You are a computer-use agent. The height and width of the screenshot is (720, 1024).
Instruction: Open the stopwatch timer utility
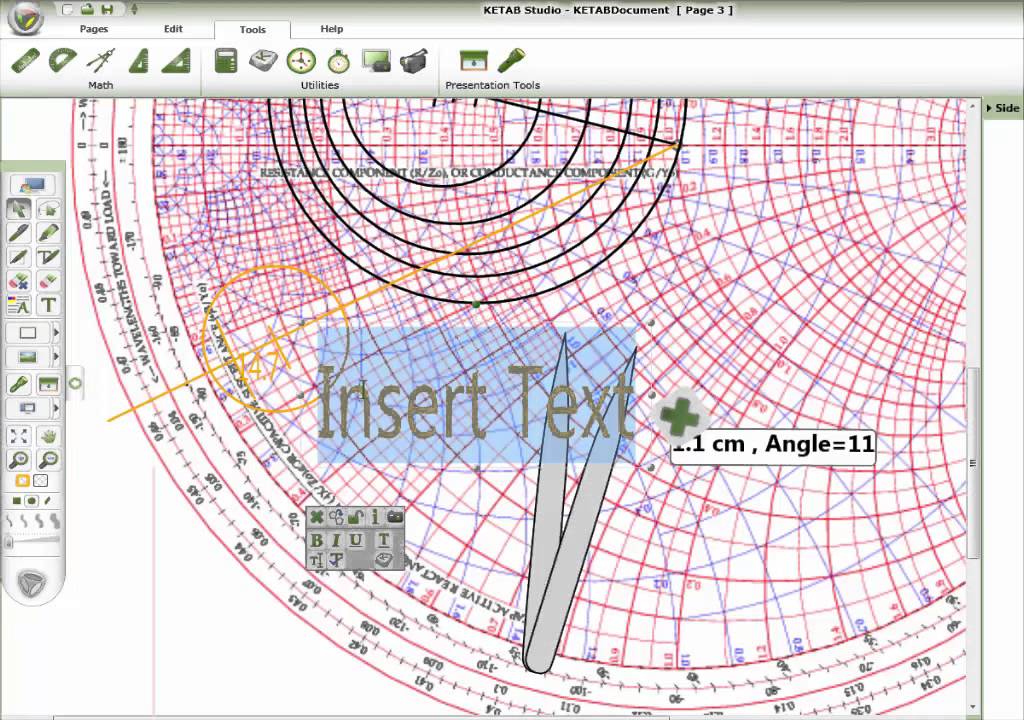[338, 61]
